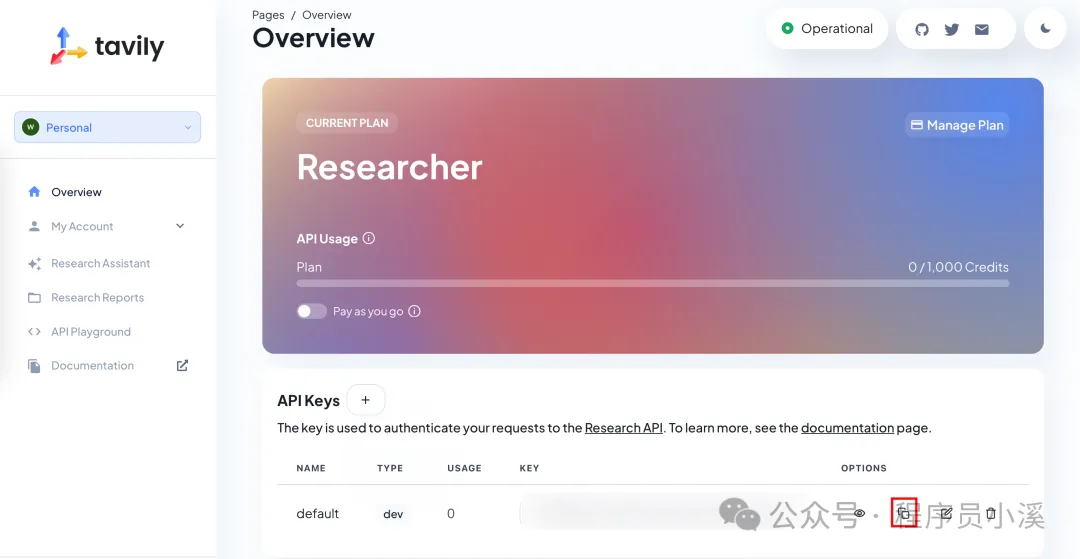Image resolution: width=1080 pixels, height=559 pixels.
Task: Click Manage Plan button
Action: (x=957, y=125)
